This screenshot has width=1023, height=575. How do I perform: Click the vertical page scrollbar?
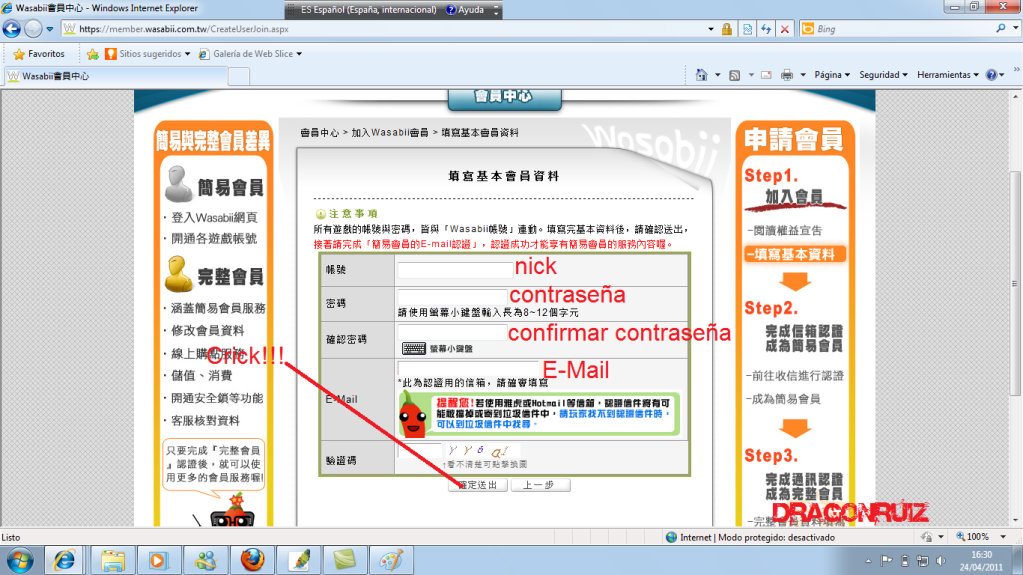(x=1015, y=284)
